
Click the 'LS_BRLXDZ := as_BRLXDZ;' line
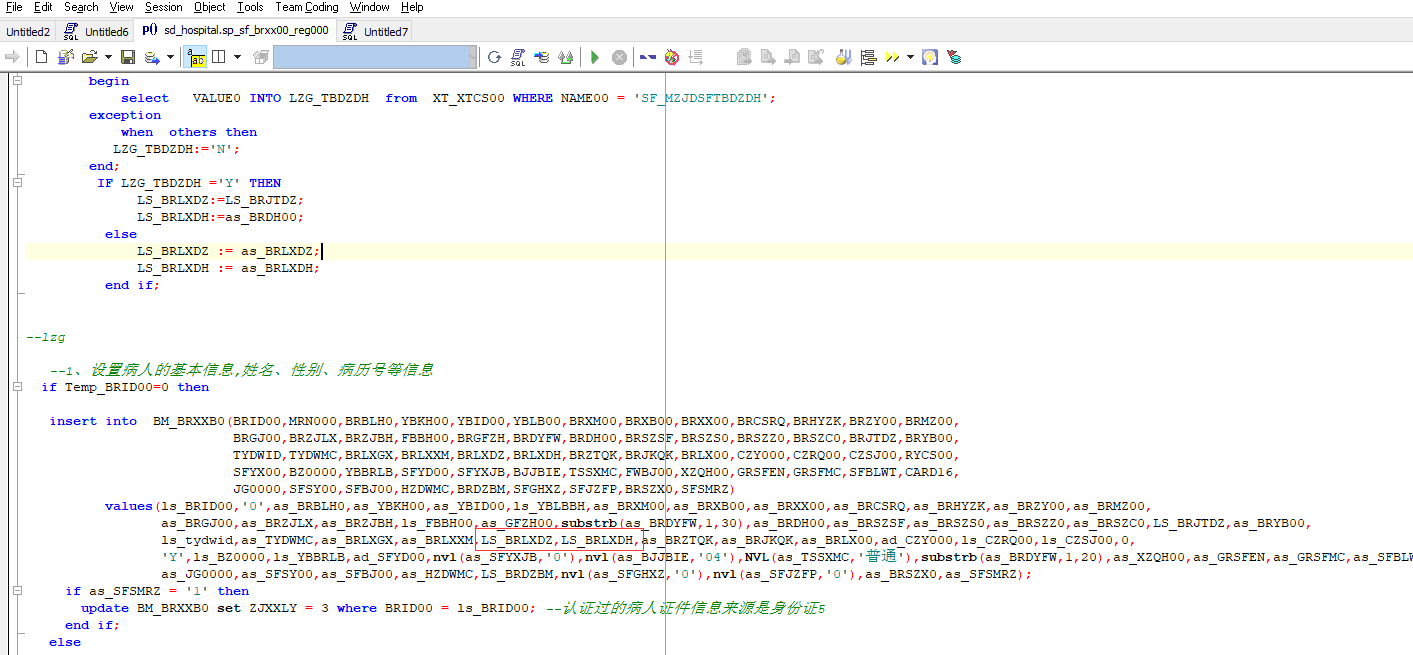pos(229,251)
